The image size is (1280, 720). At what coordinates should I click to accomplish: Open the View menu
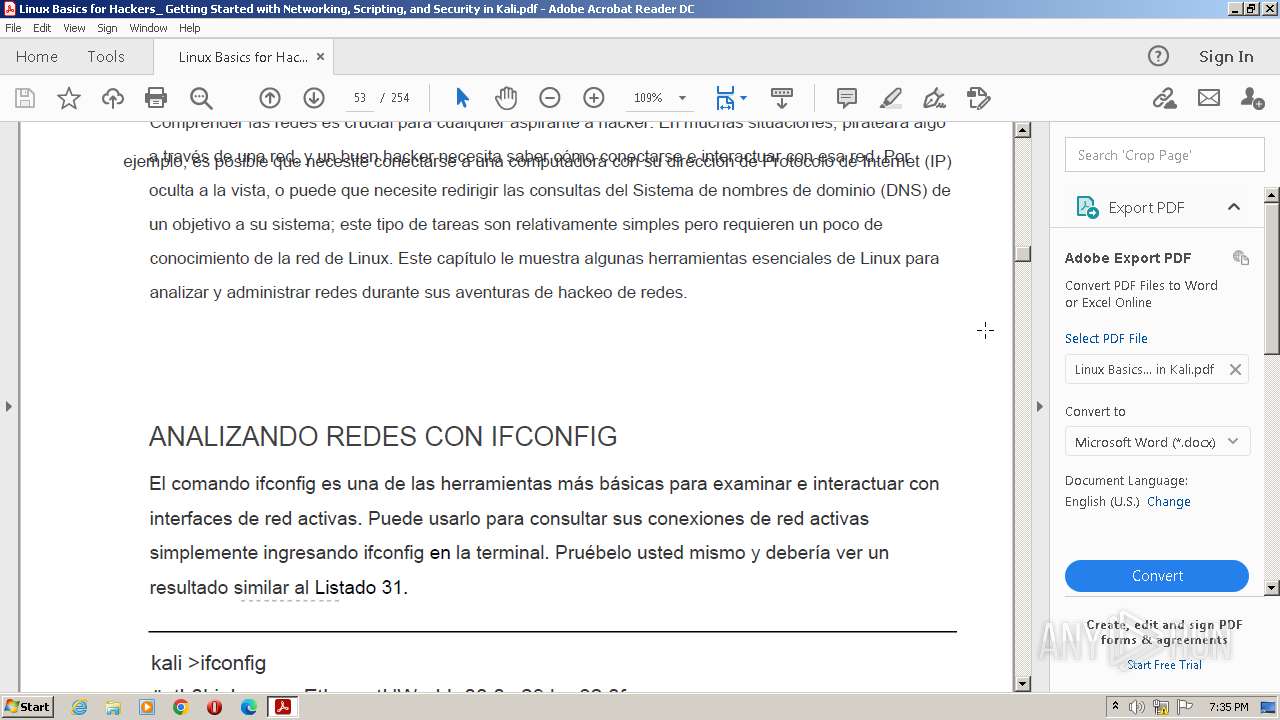point(74,28)
